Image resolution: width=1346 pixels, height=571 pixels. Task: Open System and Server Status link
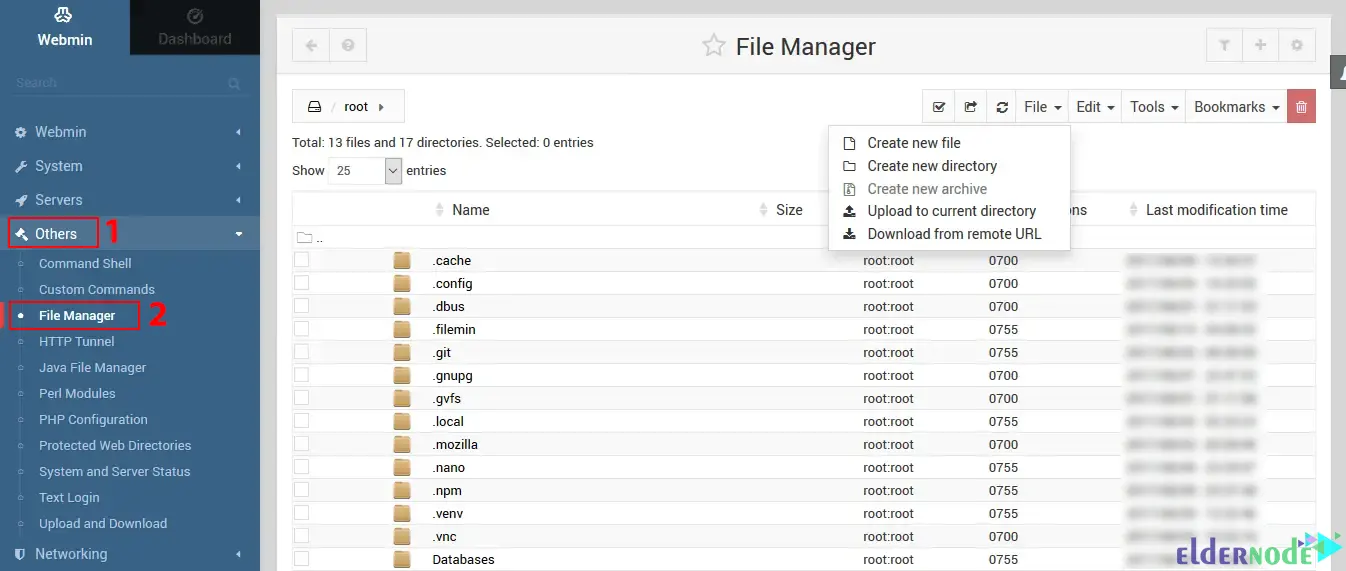coord(114,472)
